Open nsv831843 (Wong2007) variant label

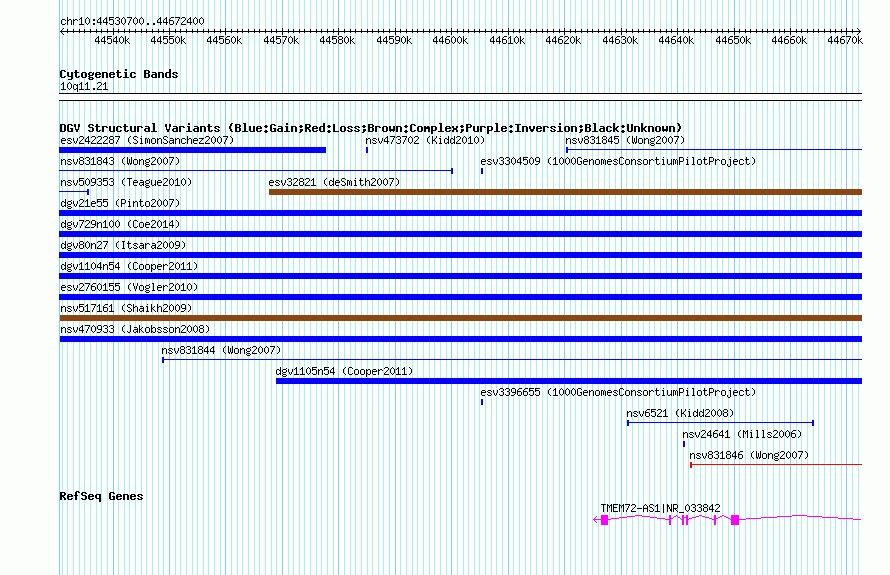pos(120,161)
